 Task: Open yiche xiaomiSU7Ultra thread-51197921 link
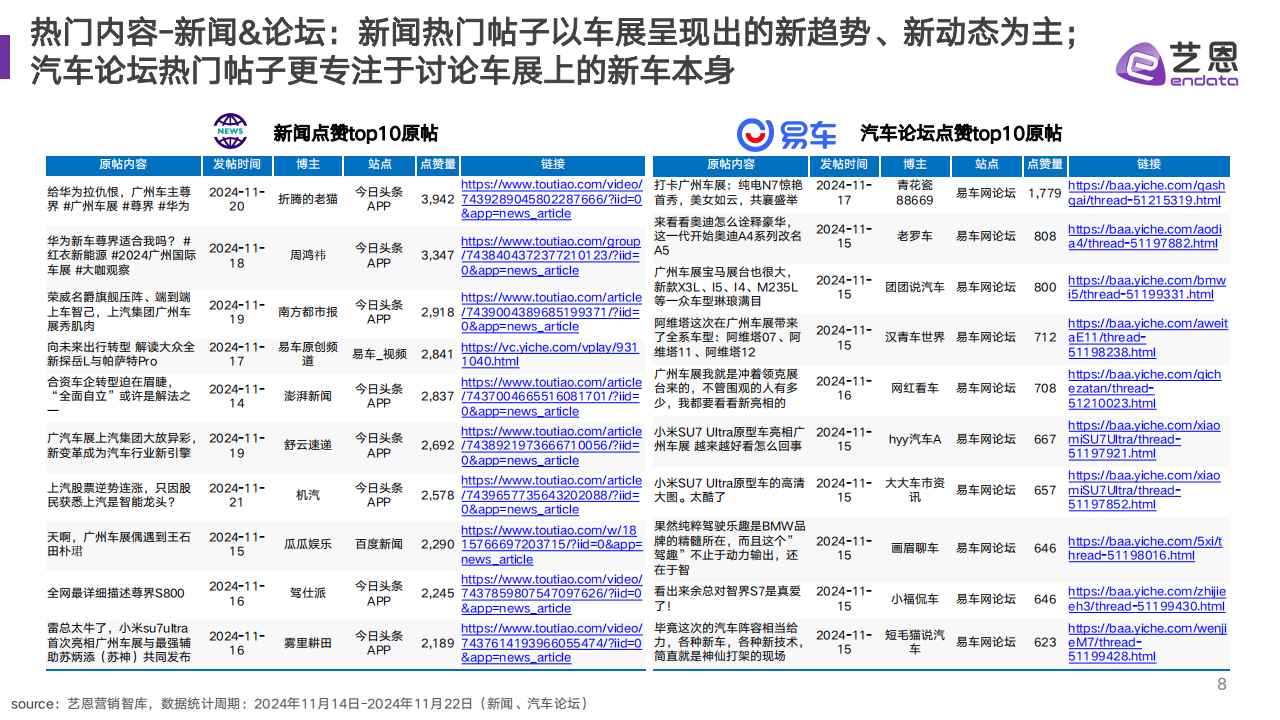[1145, 439]
